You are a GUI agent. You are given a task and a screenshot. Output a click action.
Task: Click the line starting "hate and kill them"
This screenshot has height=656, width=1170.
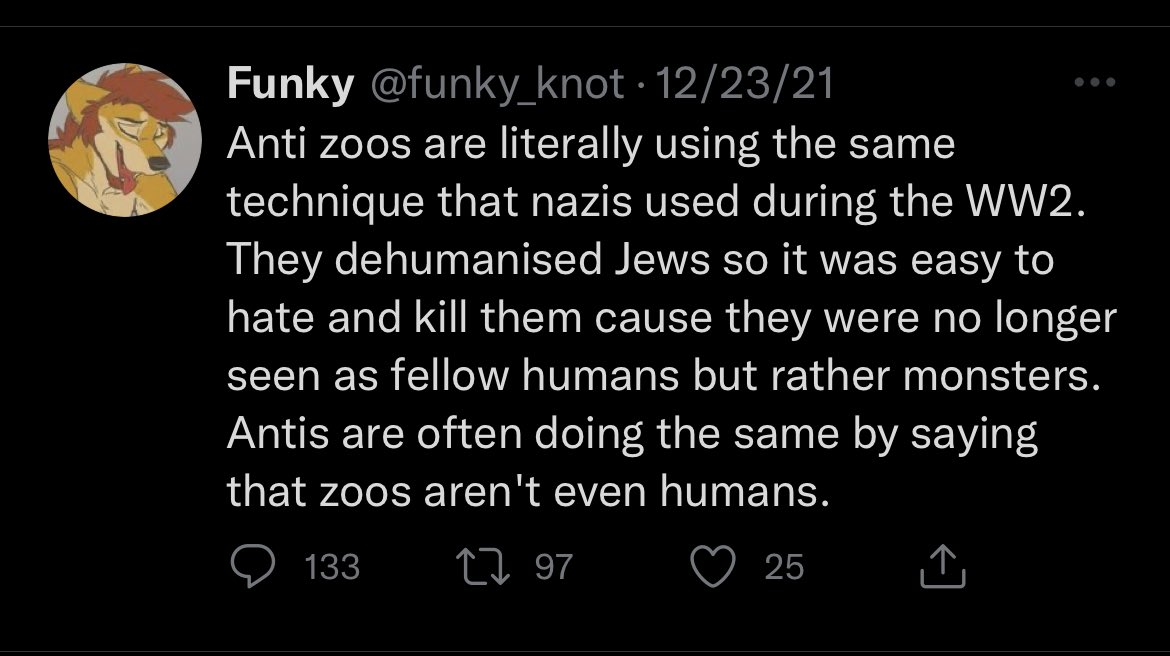pos(672,318)
